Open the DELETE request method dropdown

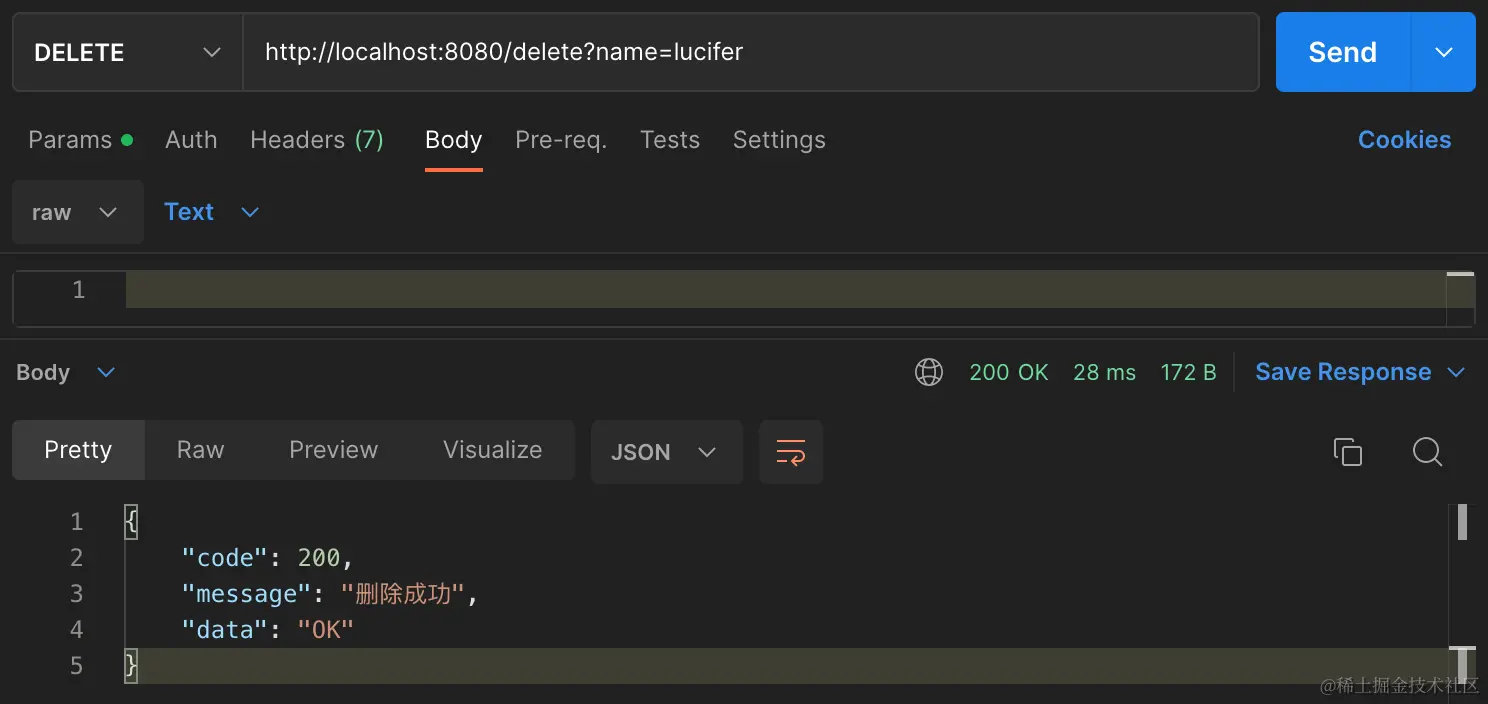point(127,52)
